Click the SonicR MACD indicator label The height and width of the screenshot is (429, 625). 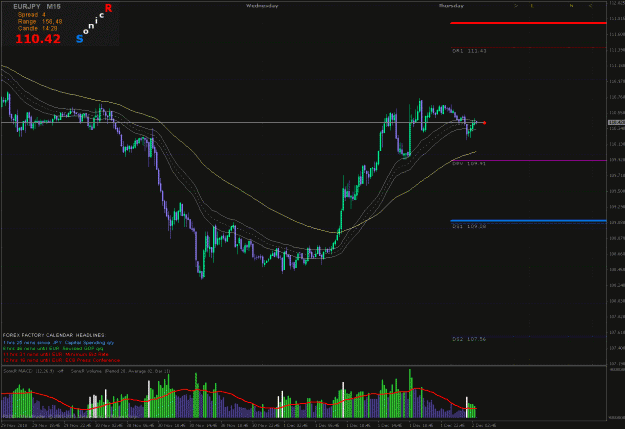(33, 371)
